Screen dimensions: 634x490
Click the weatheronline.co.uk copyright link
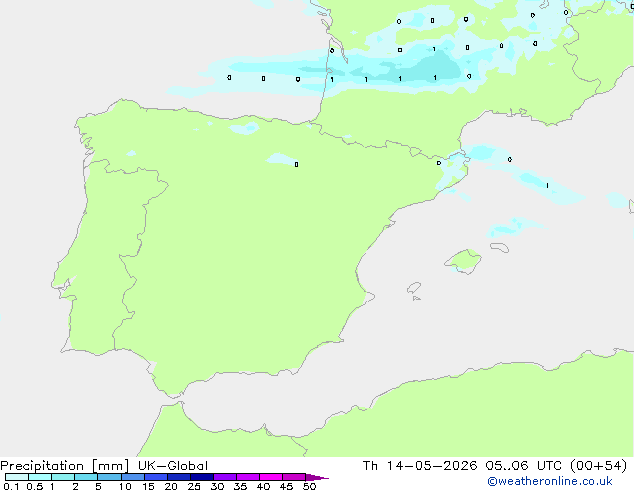click(550, 481)
